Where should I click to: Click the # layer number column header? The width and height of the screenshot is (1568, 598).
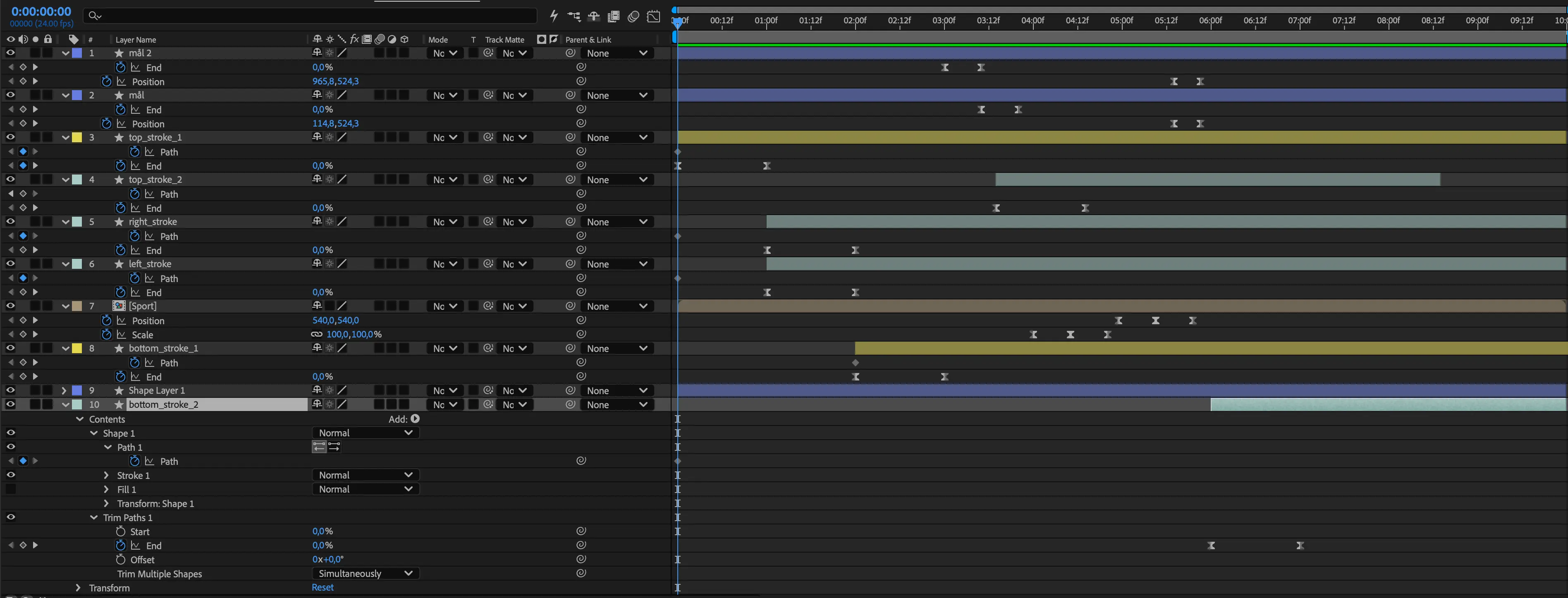click(x=91, y=40)
